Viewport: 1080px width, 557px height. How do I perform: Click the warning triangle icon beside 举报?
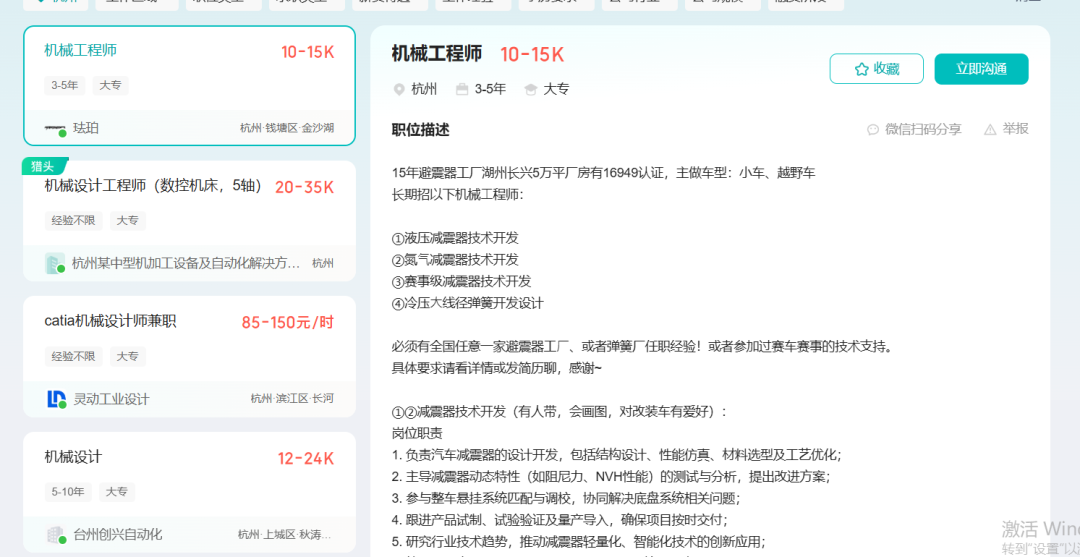pos(990,129)
